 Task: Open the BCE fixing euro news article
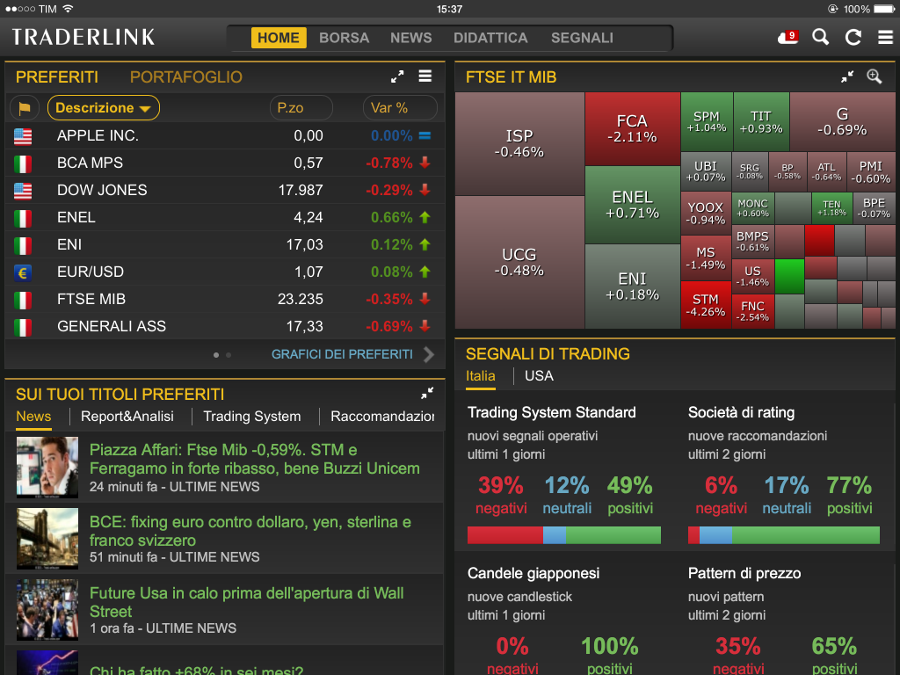tap(250, 531)
